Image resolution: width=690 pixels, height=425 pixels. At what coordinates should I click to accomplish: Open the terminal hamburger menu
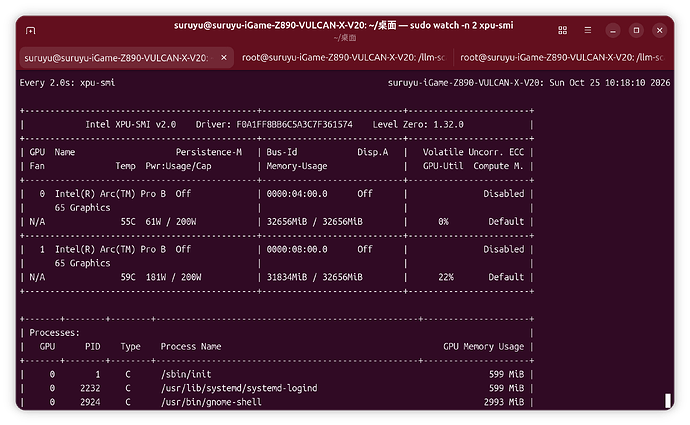[x=587, y=30]
